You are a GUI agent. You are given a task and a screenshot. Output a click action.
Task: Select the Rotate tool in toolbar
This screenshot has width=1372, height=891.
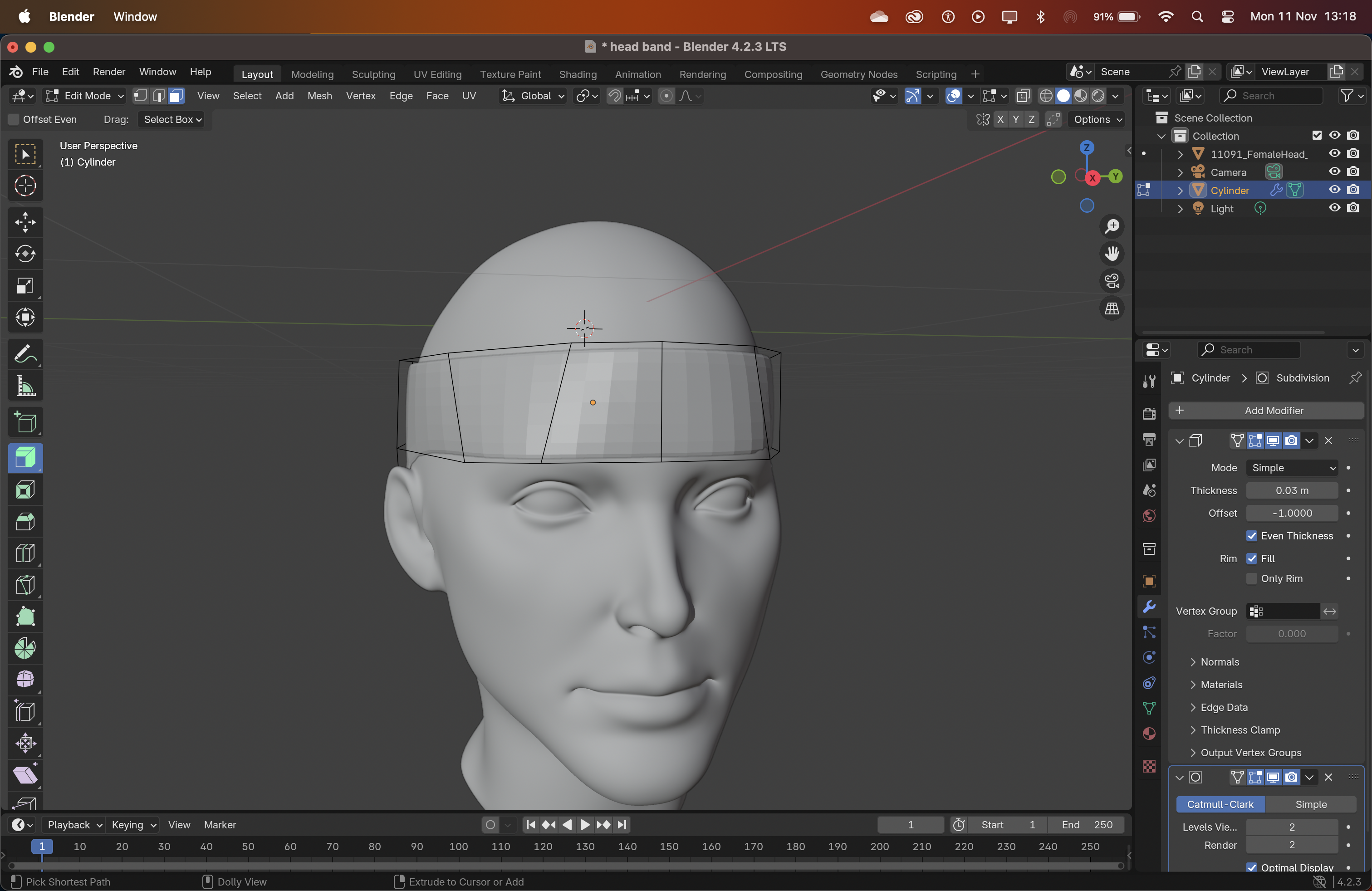25,253
